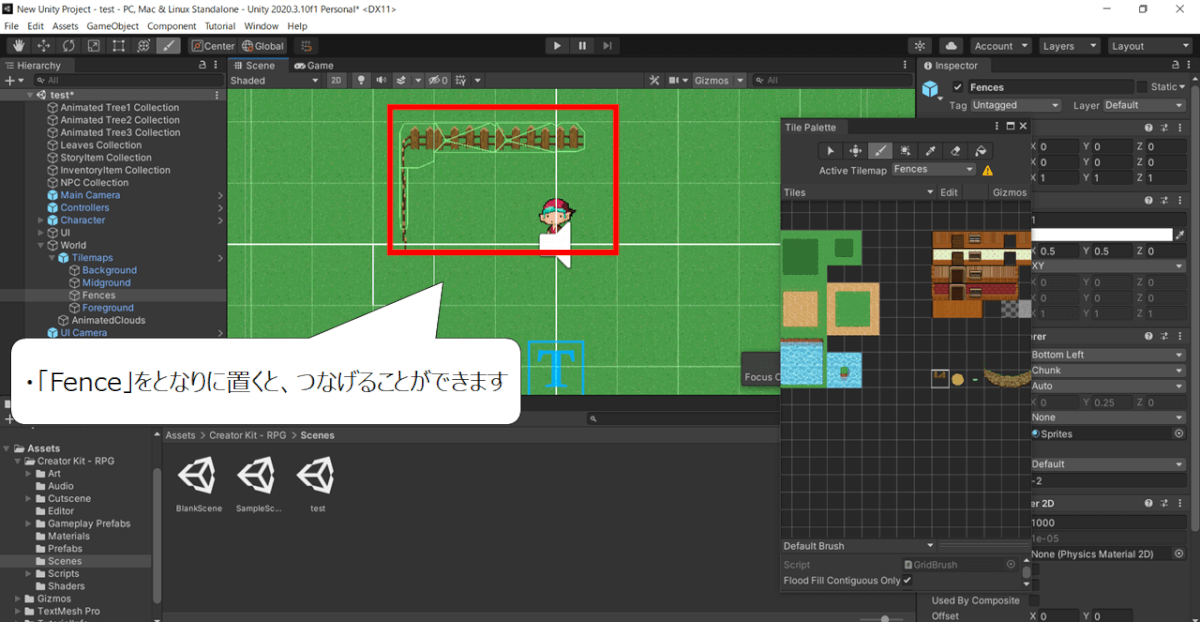Open the Layer Default dropdown
Viewport: 1200px width, 622px height.
click(1143, 105)
